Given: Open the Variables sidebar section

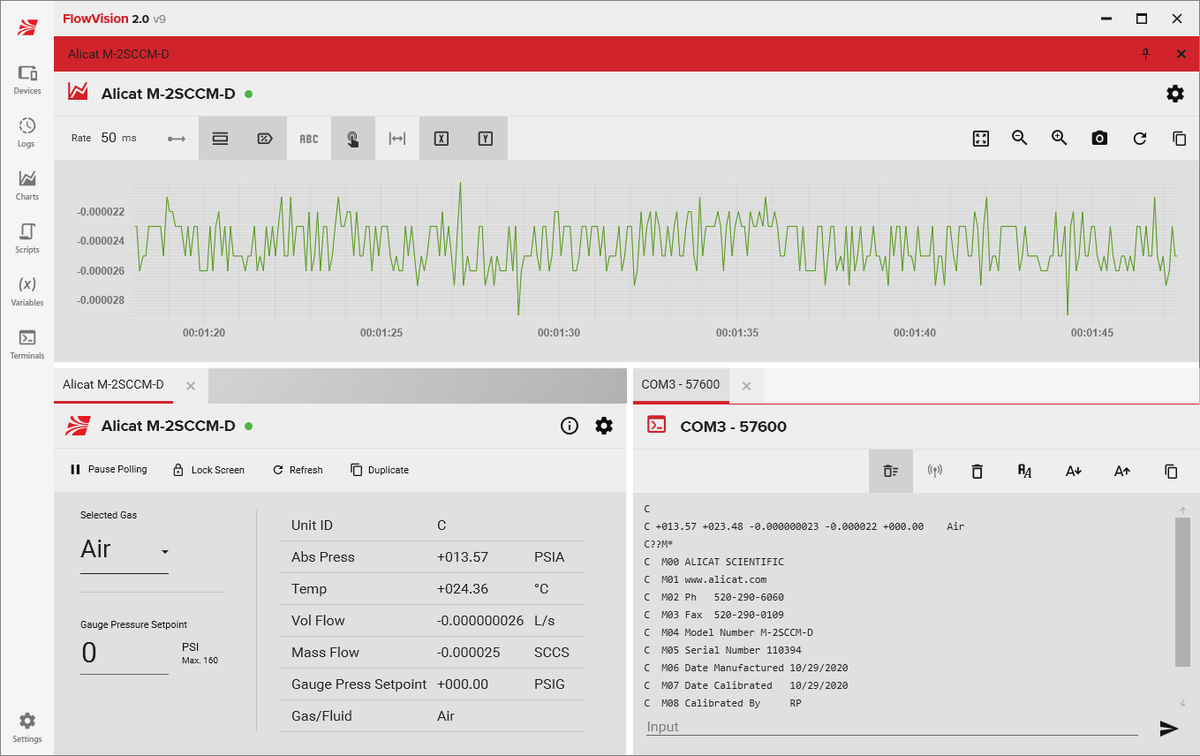Looking at the screenshot, I should [x=27, y=292].
